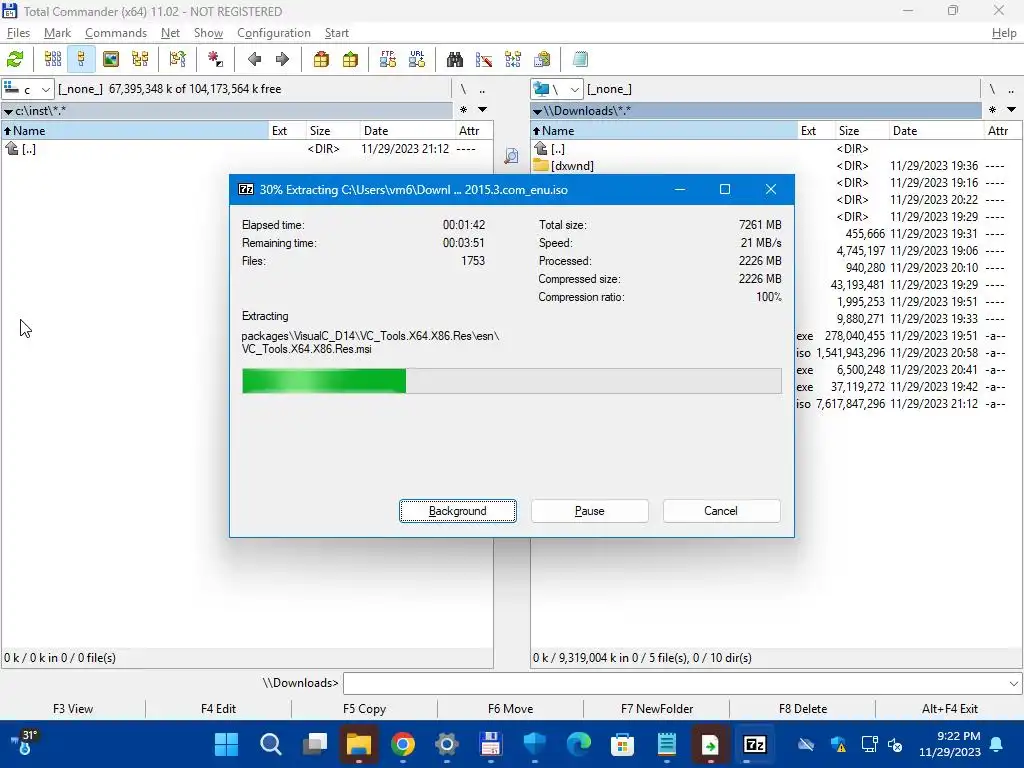The height and width of the screenshot is (768, 1024).
Task: Click the green extraction progress bar
Action: (511, 381)
